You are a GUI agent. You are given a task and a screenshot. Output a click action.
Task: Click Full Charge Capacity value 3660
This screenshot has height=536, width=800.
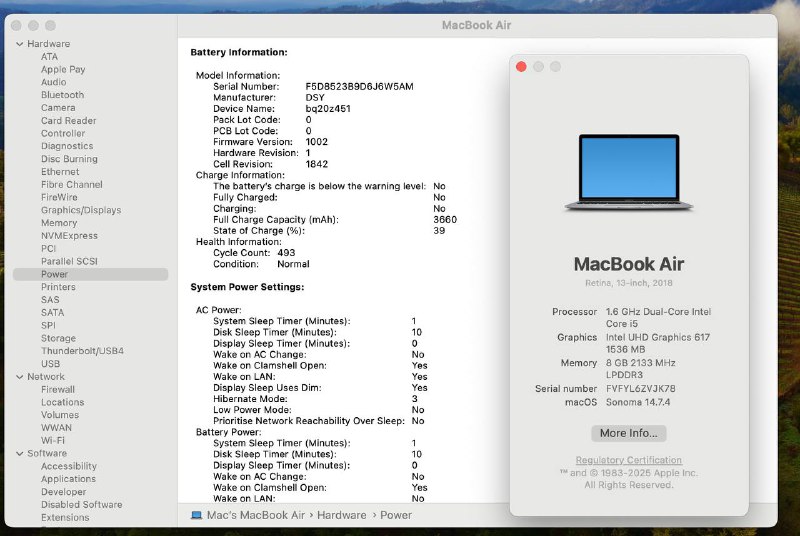(x=445, y=220)
